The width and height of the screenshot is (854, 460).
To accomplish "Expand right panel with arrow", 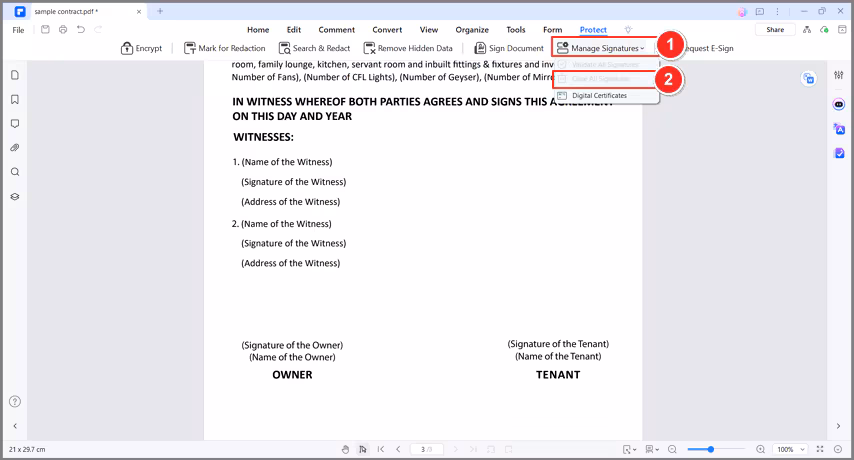I will [838, 426].
